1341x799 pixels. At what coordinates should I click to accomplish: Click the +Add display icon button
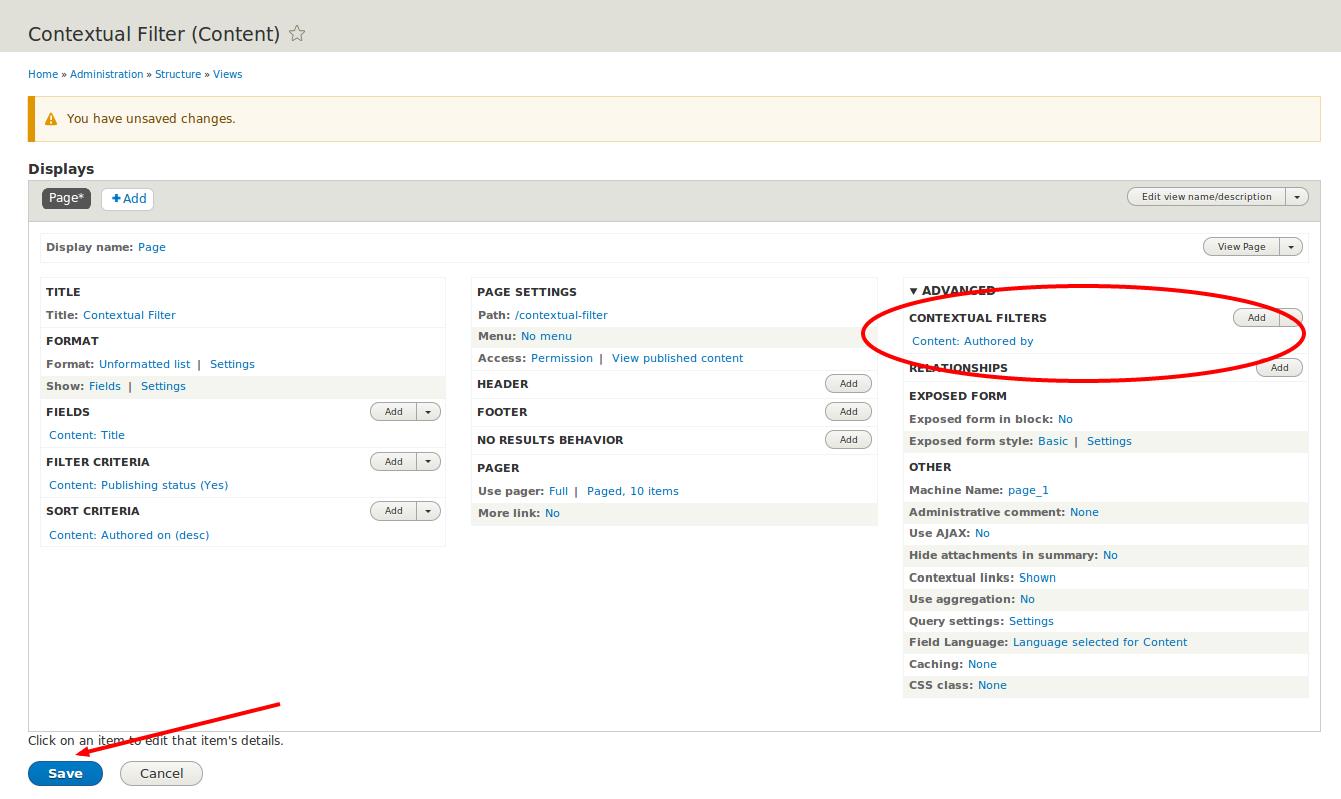[127, 198]
